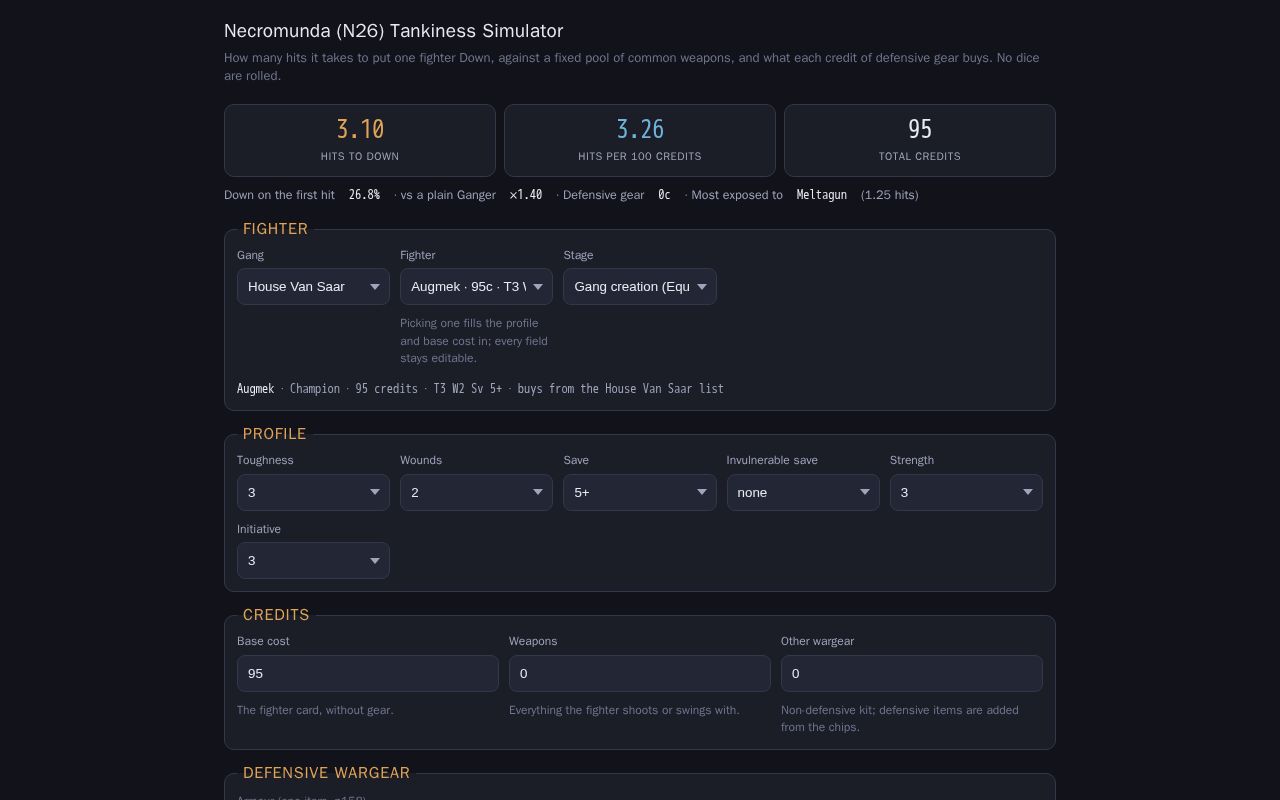The height and width of the screenshot is (800, 1280).
Task: Click the 95 Total Credits card
Action: click(x=920, y=140)
